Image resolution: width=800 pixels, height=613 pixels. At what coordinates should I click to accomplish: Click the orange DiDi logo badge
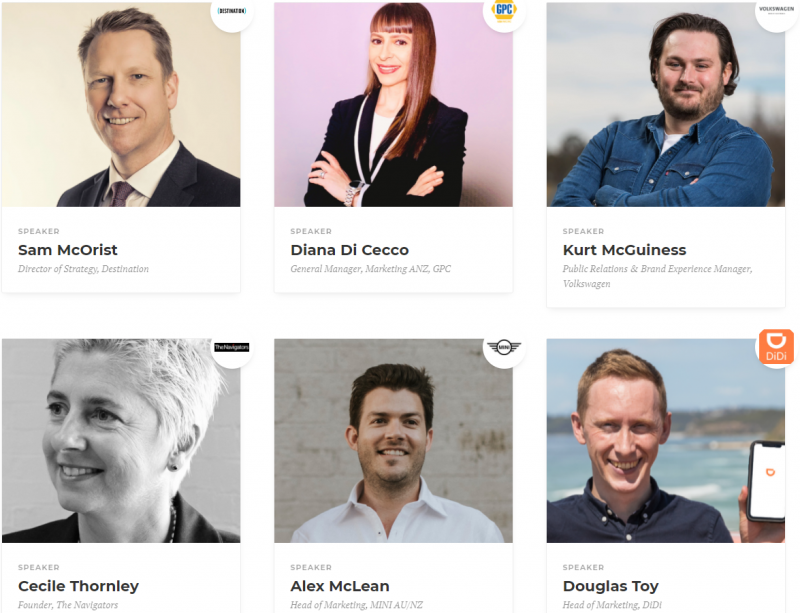tap(777, 347)
